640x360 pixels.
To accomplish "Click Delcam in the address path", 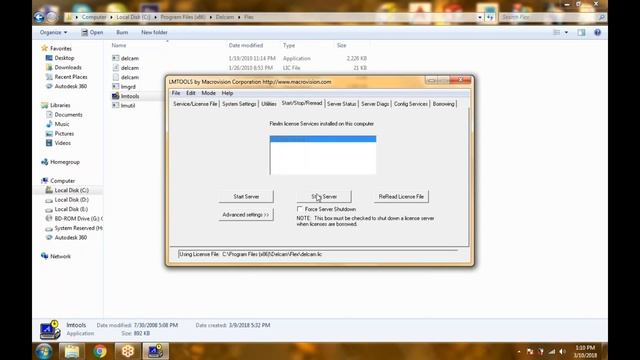I will click(x=224, y=17).
